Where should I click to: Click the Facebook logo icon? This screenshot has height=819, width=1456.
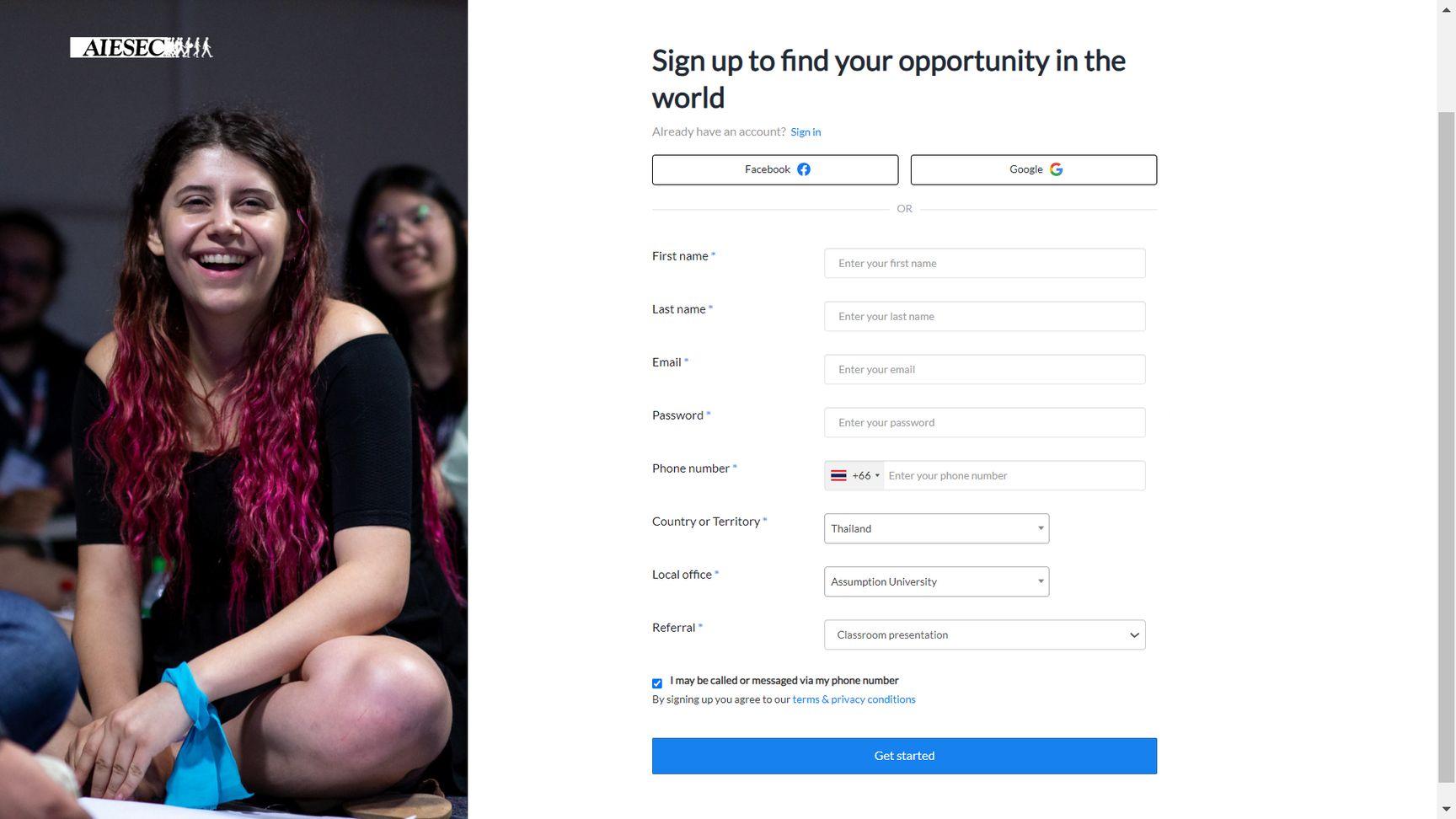click(x=804, y=169)
